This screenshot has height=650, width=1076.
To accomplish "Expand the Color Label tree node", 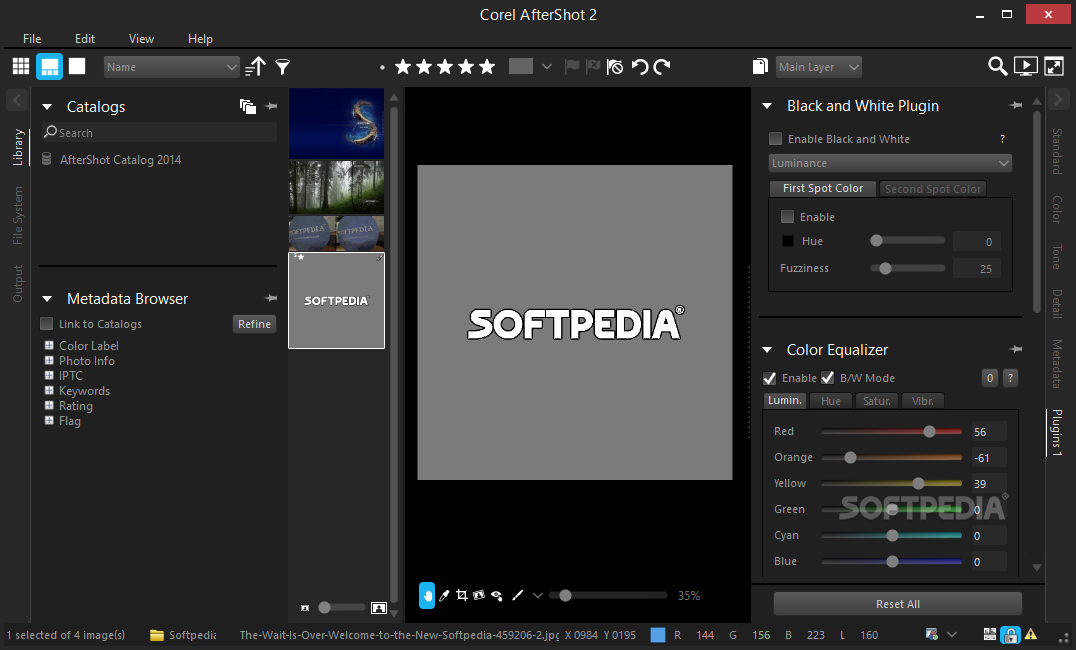I will 49,345.
